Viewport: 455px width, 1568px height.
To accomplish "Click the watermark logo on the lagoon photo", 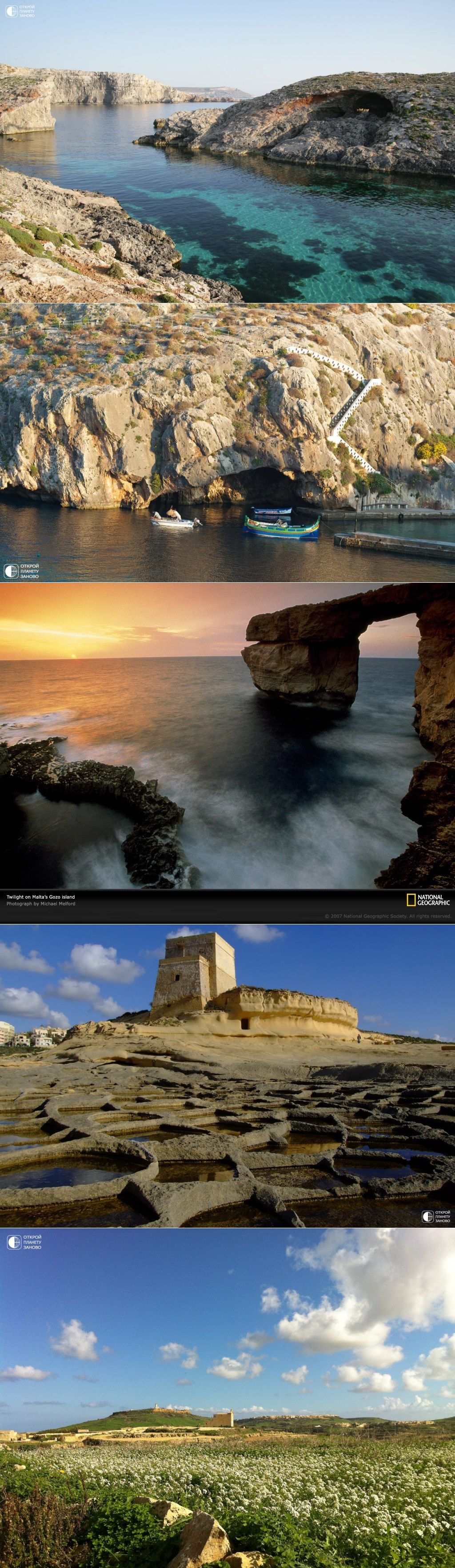I will [x=20, y=11].
